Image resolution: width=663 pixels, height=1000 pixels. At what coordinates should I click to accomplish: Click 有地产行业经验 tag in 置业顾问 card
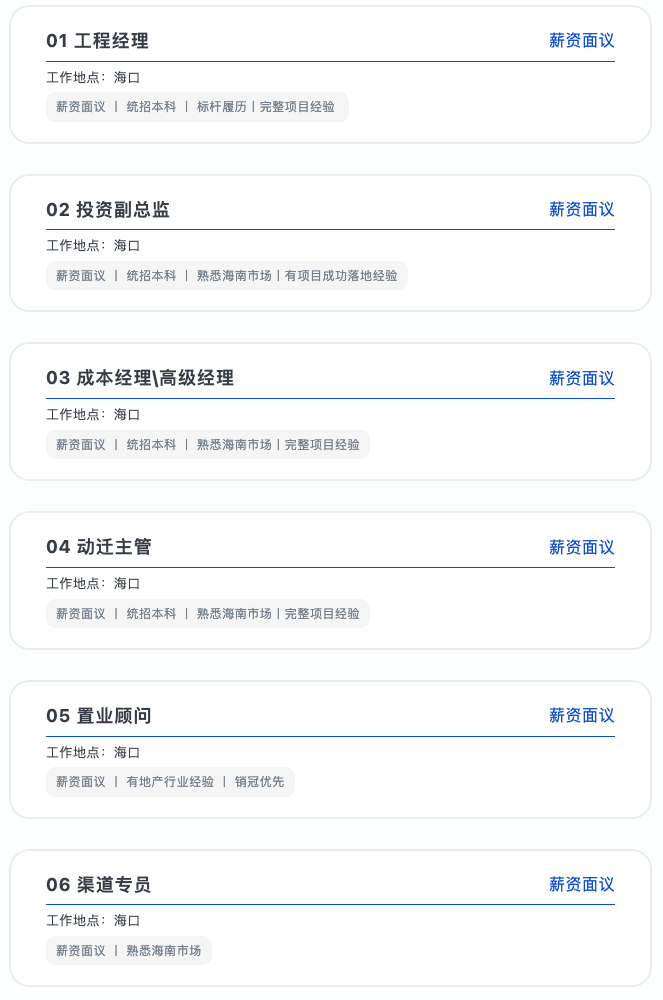170,782
